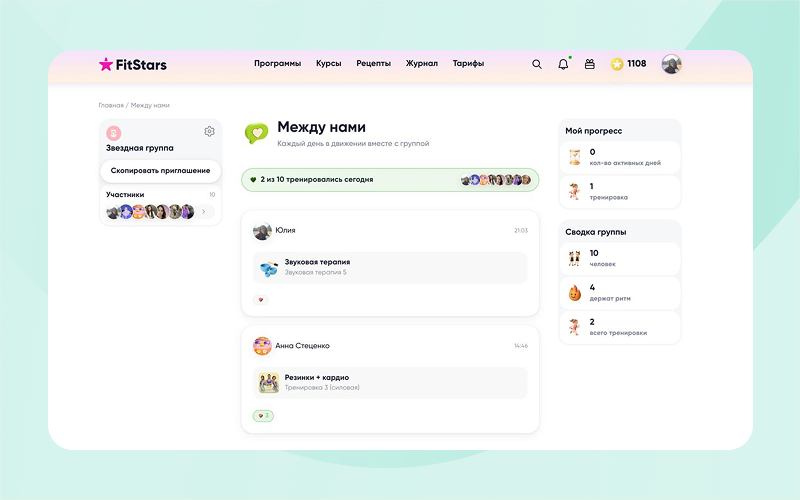The image size is (800, 500).
Task: Click the gift box icon
Action: click(590, 64)
